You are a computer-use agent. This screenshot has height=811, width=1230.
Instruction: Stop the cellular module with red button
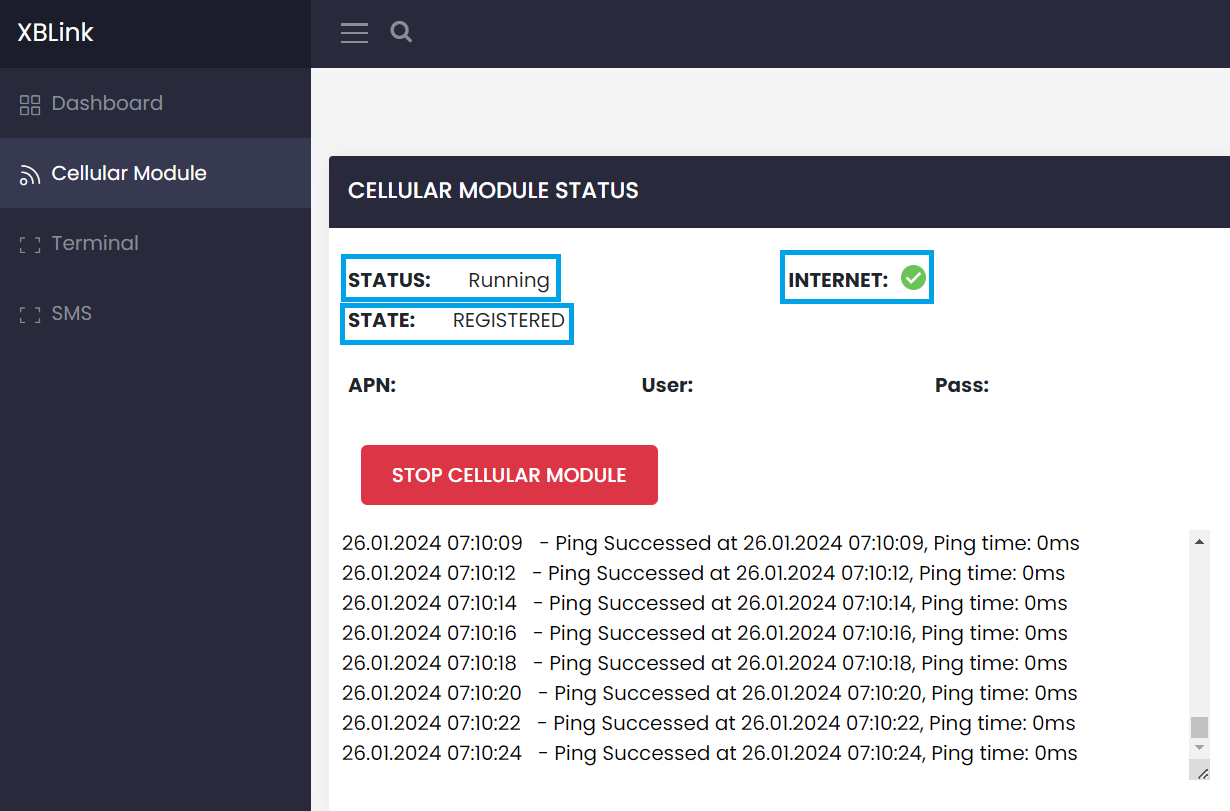tap(509, 475)
